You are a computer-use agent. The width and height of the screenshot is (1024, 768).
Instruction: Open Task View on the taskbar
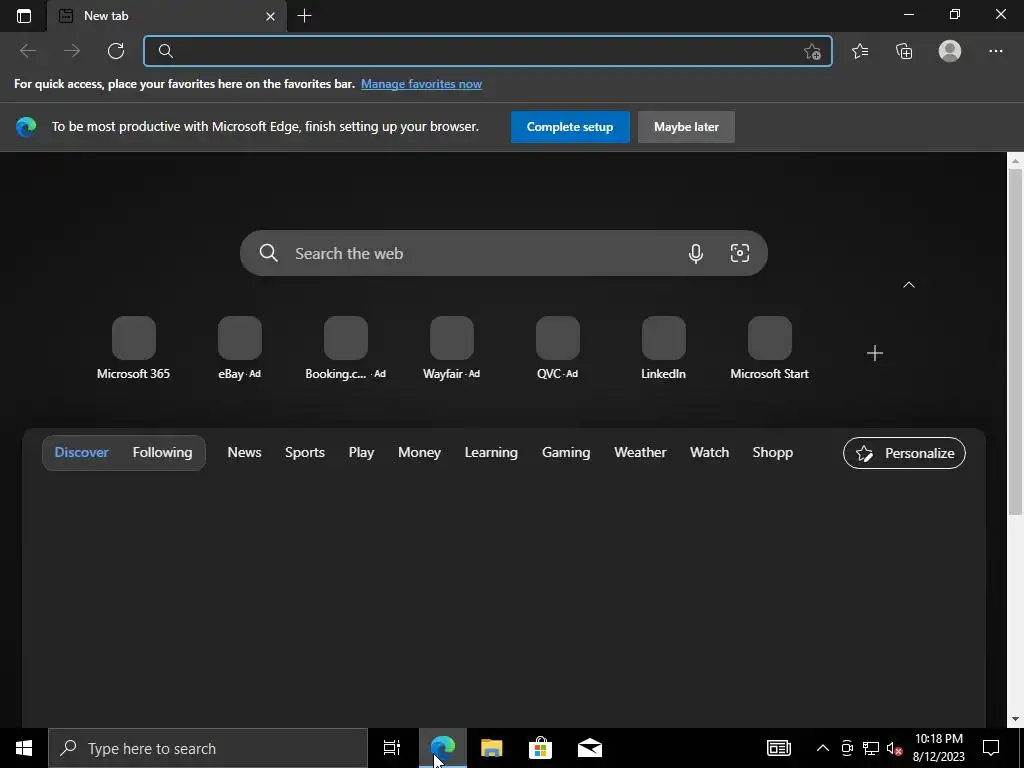pos(392,748)
